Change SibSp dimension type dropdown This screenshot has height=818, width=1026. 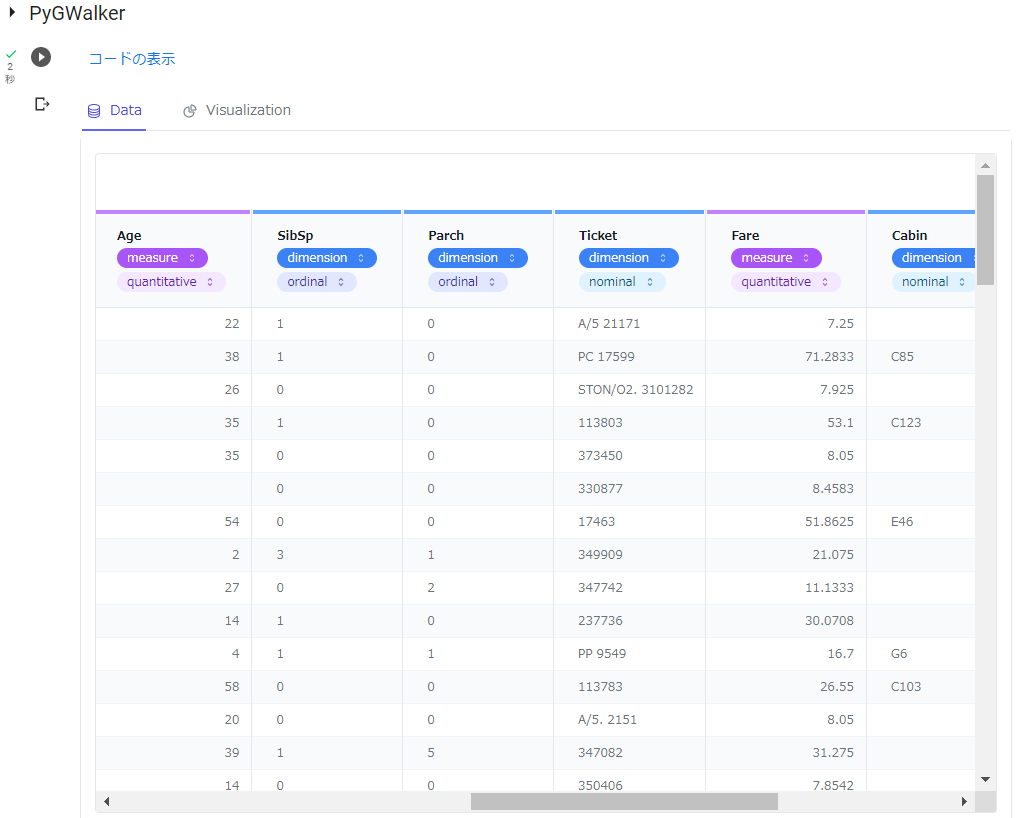(x=326, y=258)
